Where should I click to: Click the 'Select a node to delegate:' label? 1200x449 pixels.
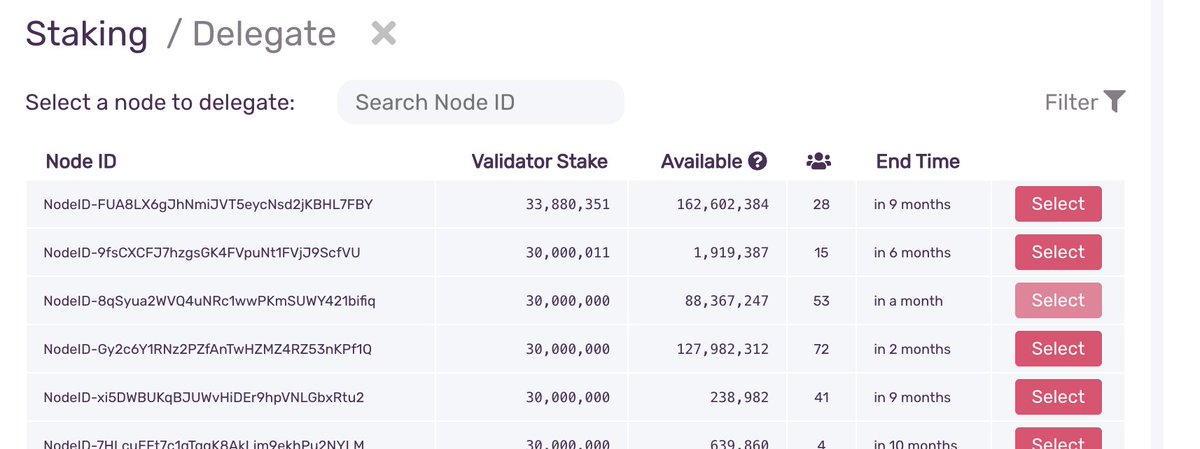(x=160, y=102)
